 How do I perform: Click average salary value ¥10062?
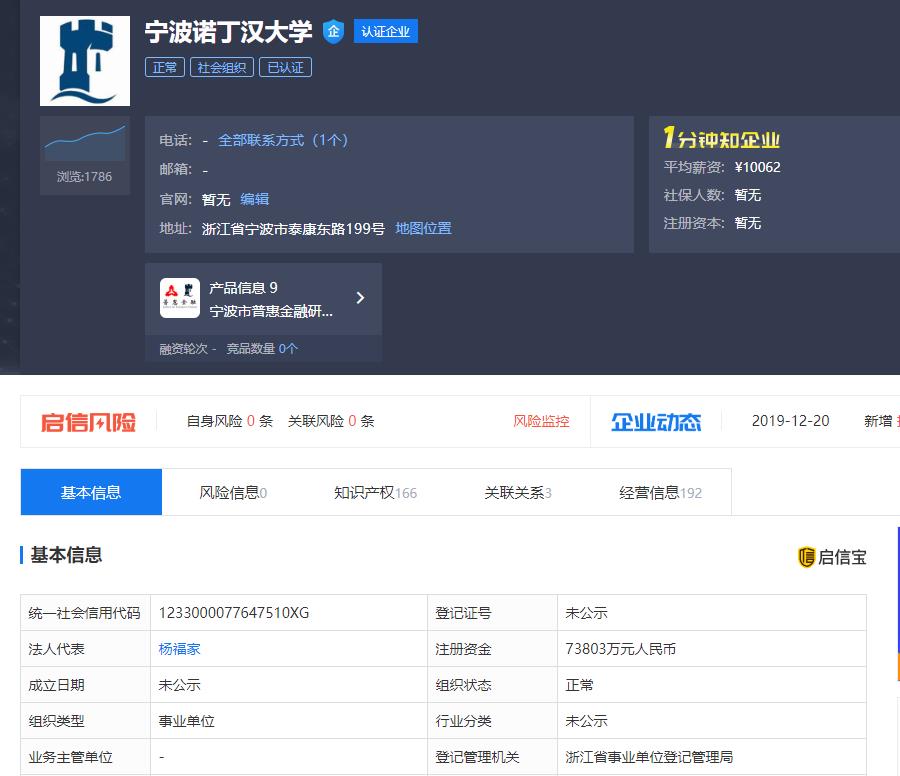(x=758, y=167)
